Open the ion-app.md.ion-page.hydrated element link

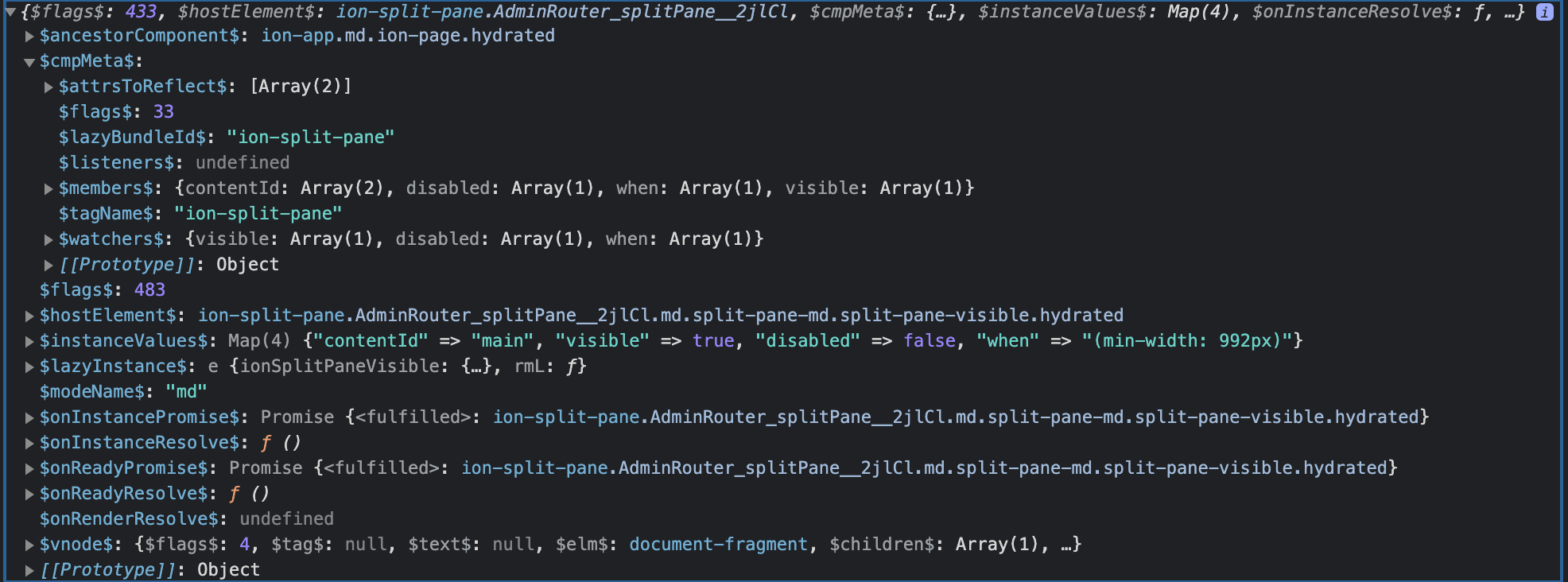(x=408, y=36)
